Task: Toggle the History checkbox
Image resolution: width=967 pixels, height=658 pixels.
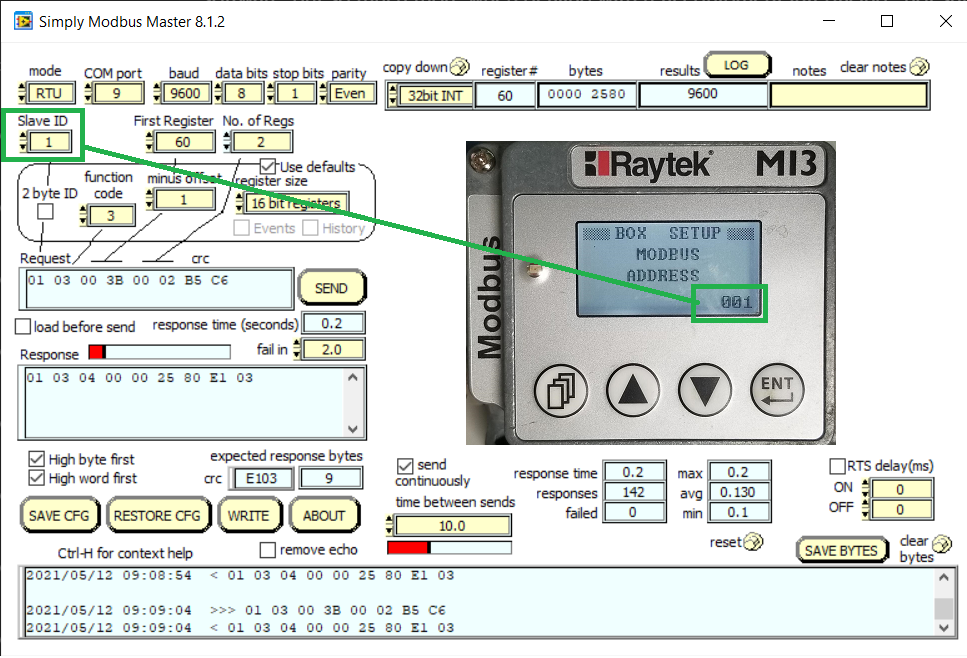Action: (310, 228)
